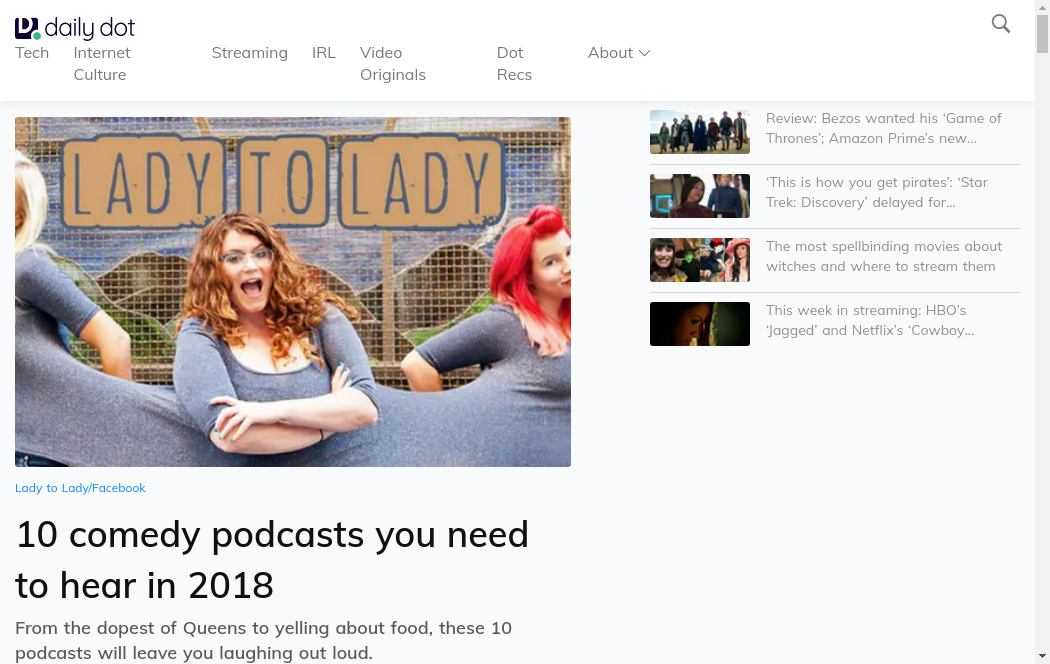Read the 'Star Trek: Discovery' delayed article

point(876,192)
